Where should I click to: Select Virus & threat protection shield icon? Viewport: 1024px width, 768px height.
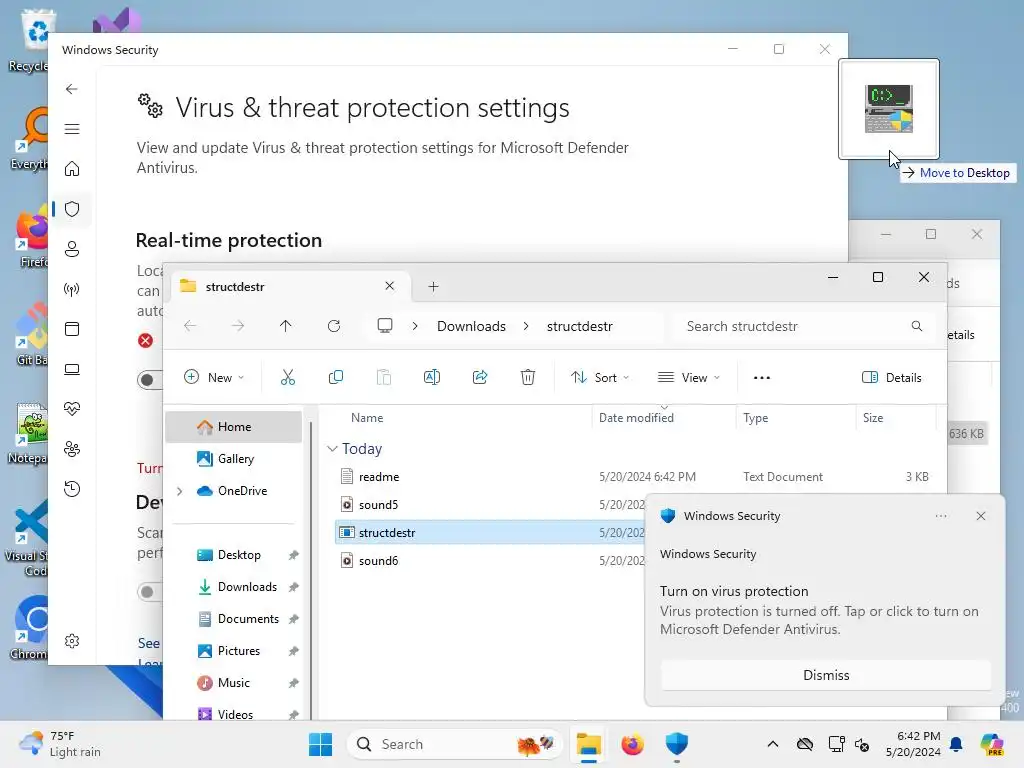(72, 209)
